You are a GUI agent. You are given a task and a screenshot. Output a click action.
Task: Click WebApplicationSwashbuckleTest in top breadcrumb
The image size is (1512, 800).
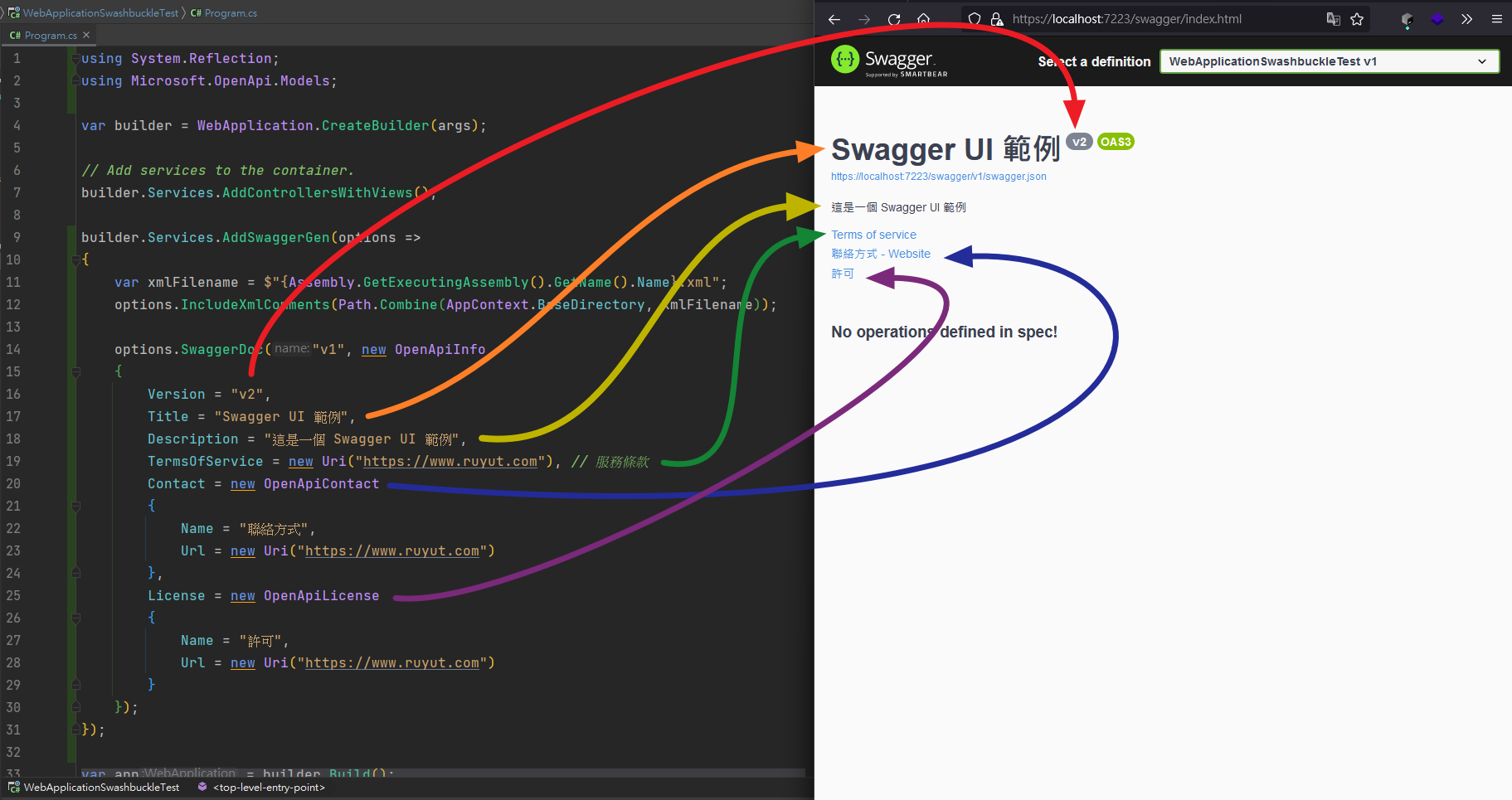100,12
